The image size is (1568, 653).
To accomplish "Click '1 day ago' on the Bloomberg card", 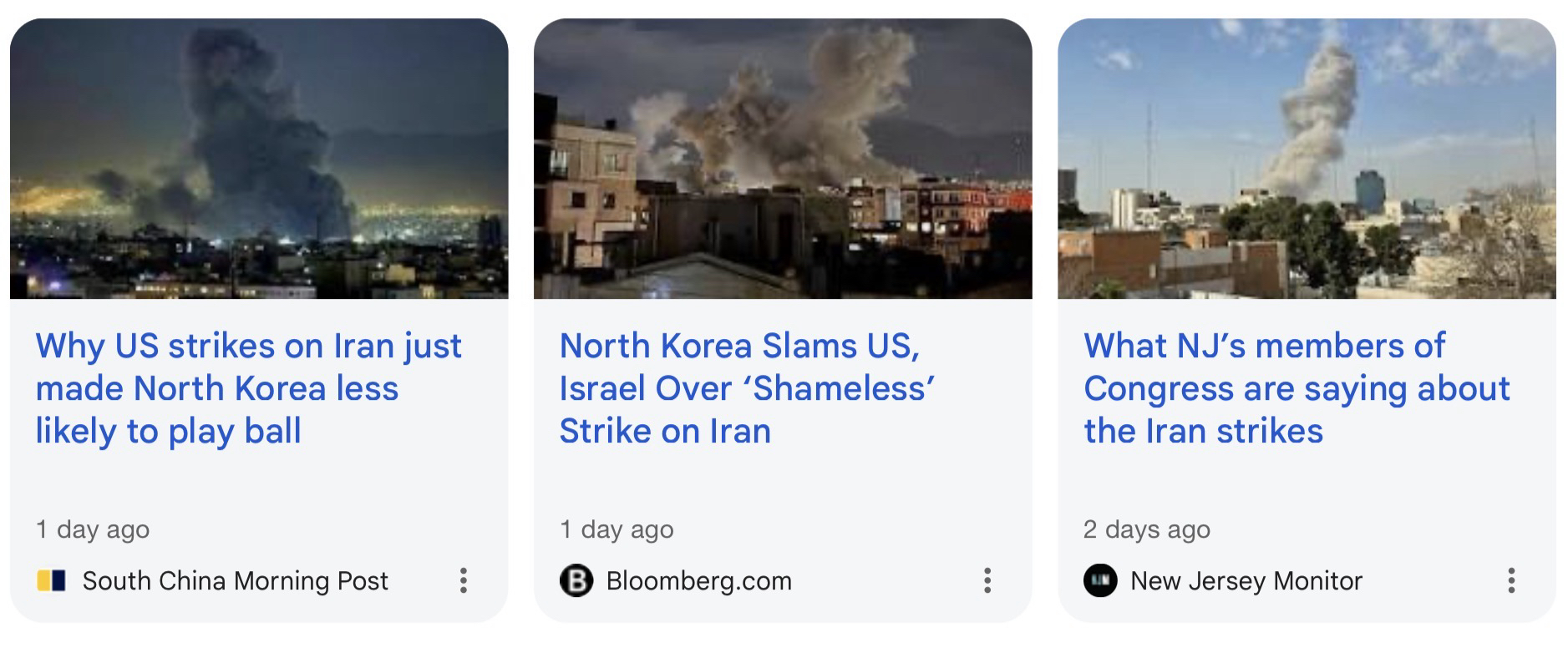I will click(x=617, y=529).
